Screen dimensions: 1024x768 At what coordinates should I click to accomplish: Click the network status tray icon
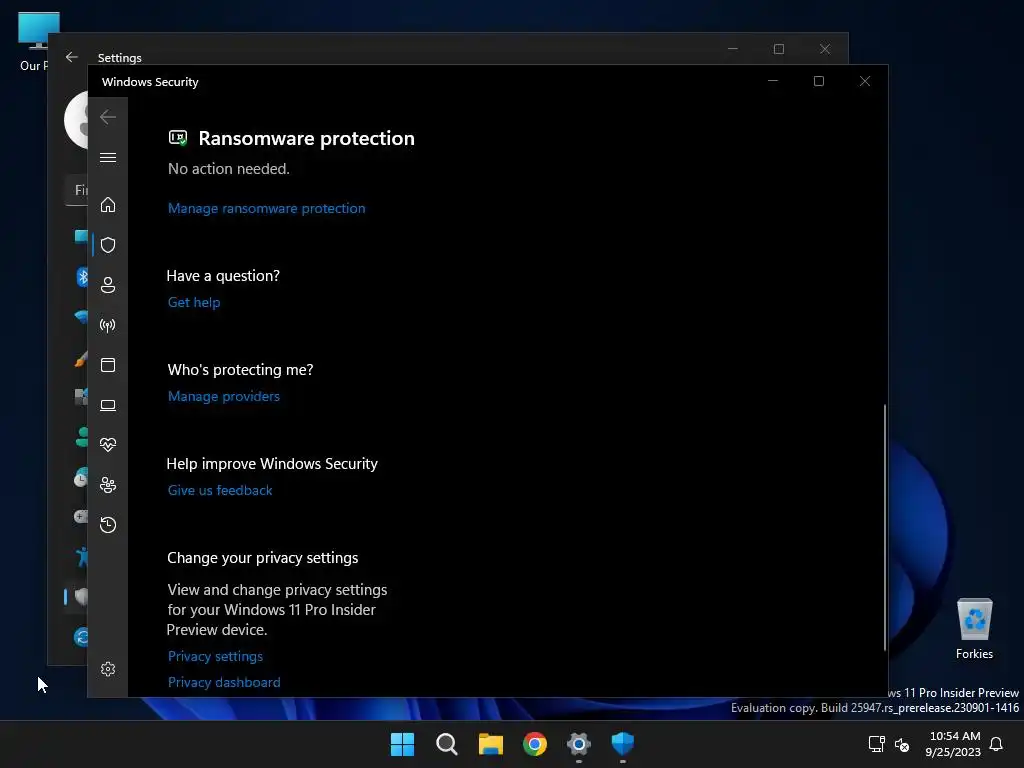click(876, 744)
